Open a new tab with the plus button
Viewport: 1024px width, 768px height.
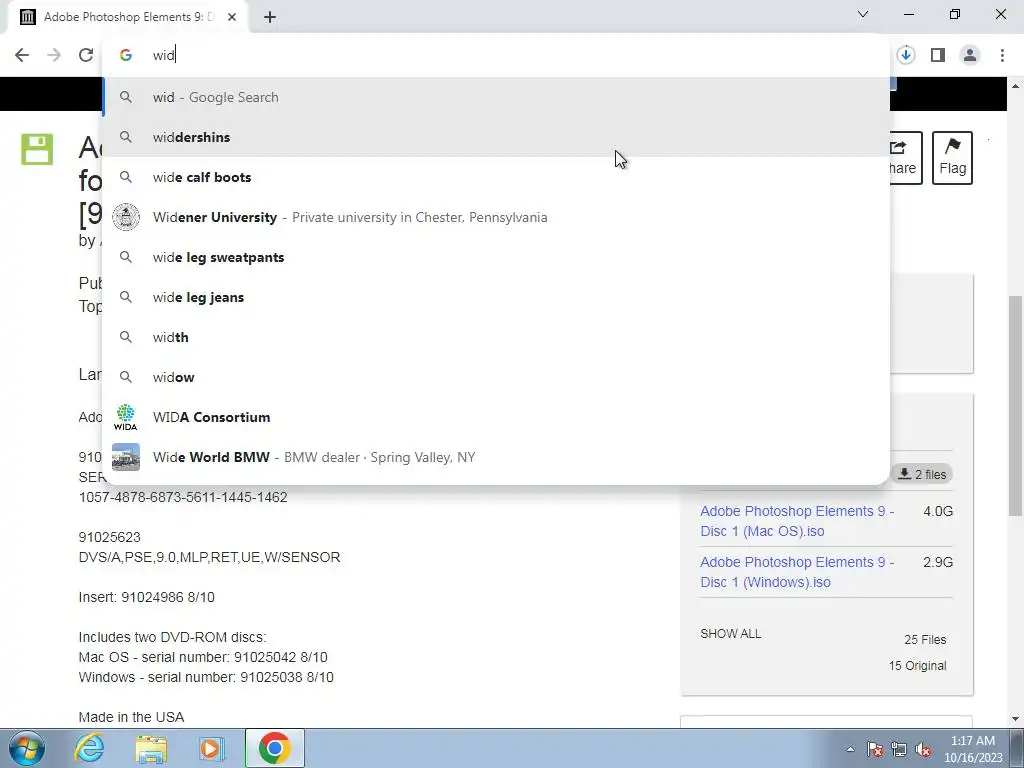[270, 17]
